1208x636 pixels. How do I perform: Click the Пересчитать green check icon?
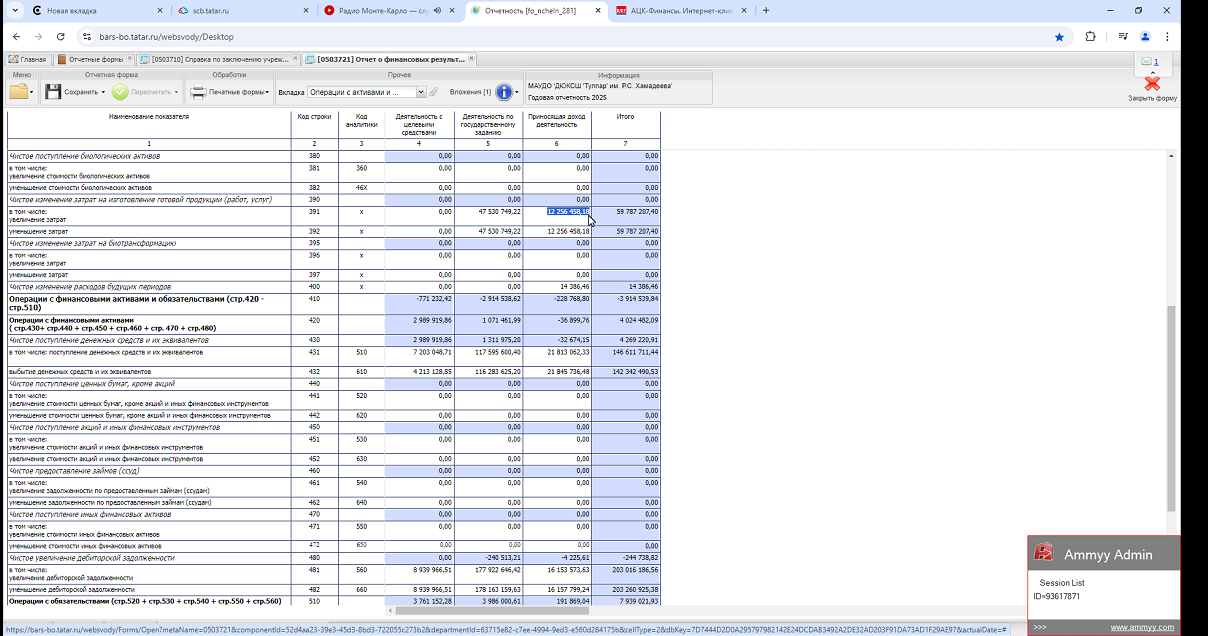click(x=120, y=92)
